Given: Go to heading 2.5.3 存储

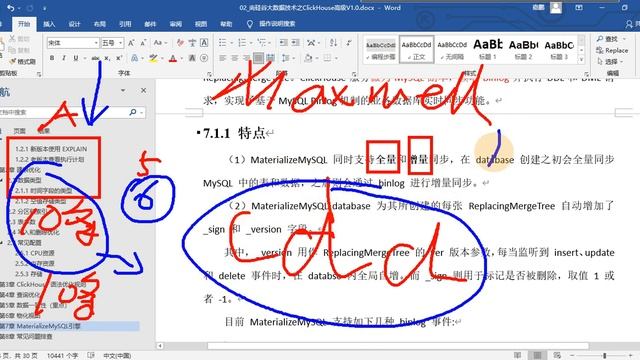Looking at the screenshot, I should 29,274.
